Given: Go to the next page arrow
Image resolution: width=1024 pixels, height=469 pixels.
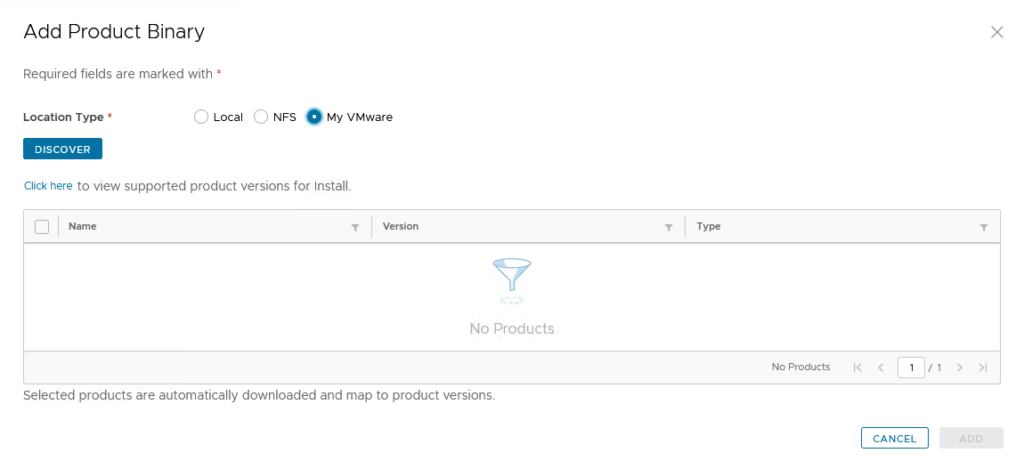Looking at the screenshot, I should [960, 368].
